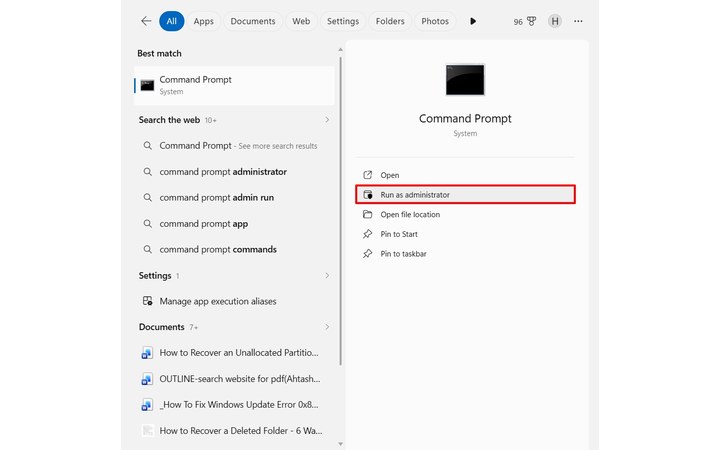Click document icon for OUTLINE-search file
Screen dimensions: 720x450
[x=147, y=379]
